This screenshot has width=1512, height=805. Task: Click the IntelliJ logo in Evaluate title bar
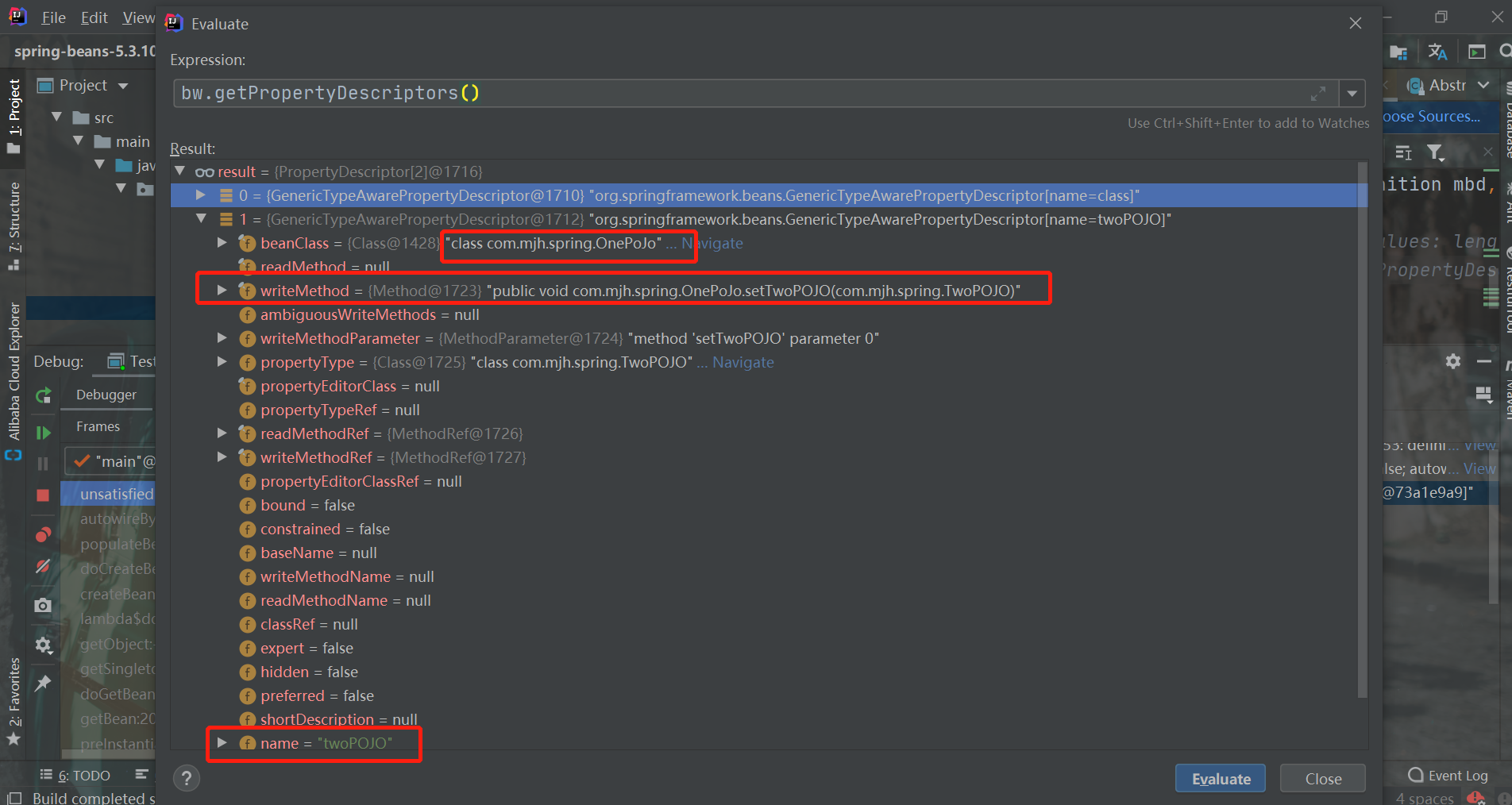174,23
